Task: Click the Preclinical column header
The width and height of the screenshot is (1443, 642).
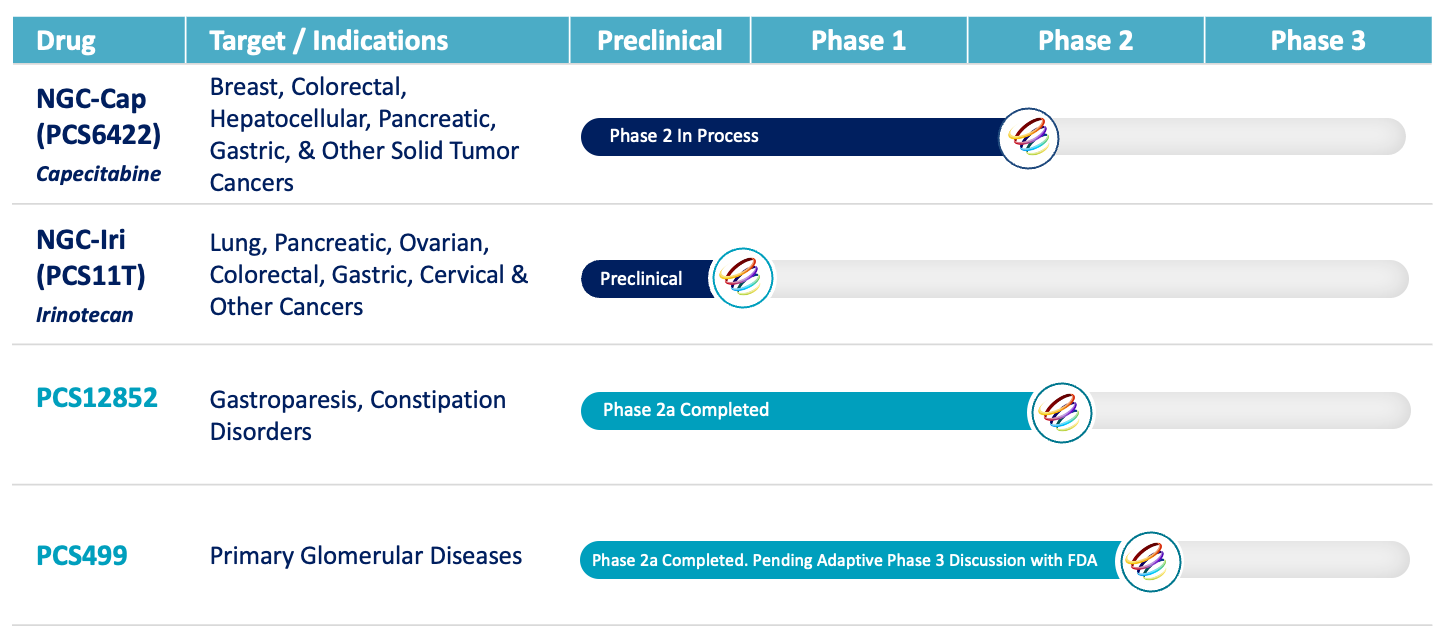Action: (660, 41)
